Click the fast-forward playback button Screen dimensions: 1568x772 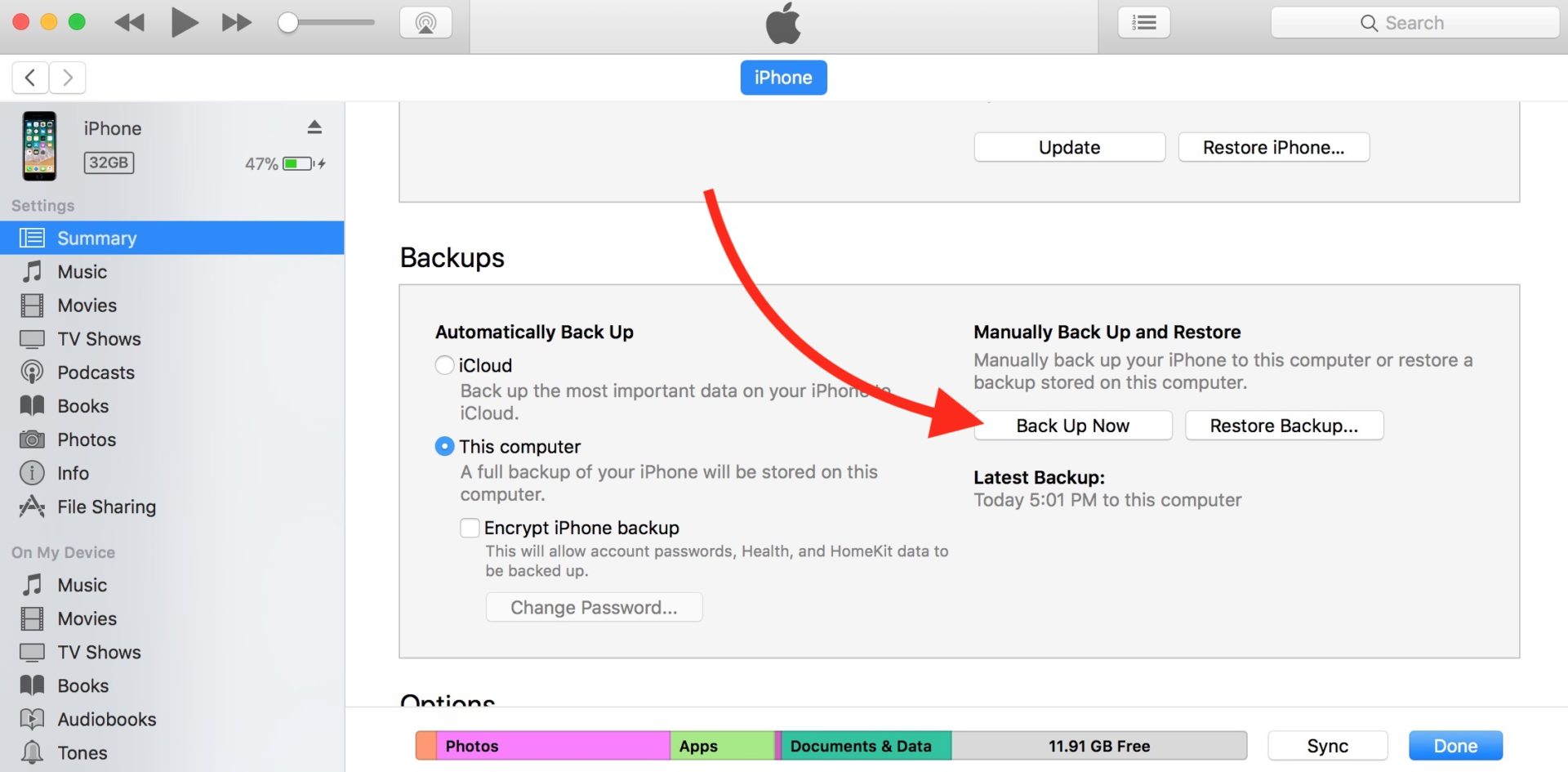(x=237, y=22)
